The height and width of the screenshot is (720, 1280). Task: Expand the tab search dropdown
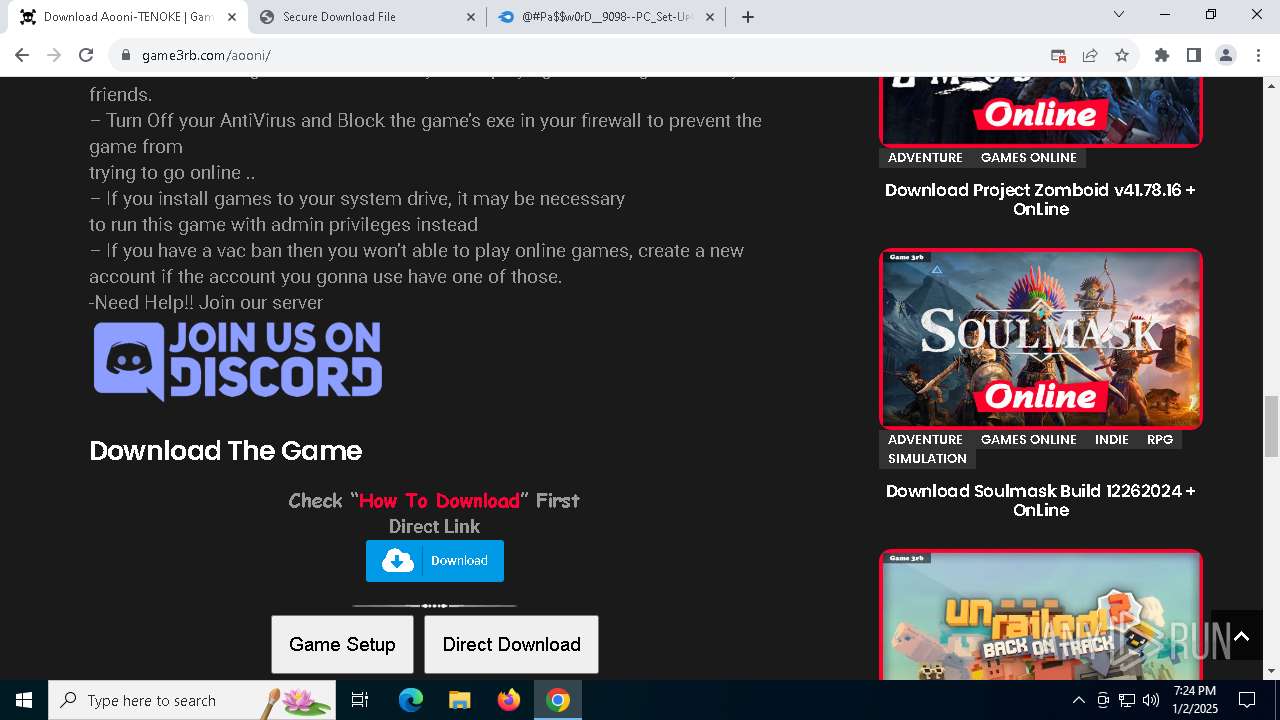pos(1119,15)
